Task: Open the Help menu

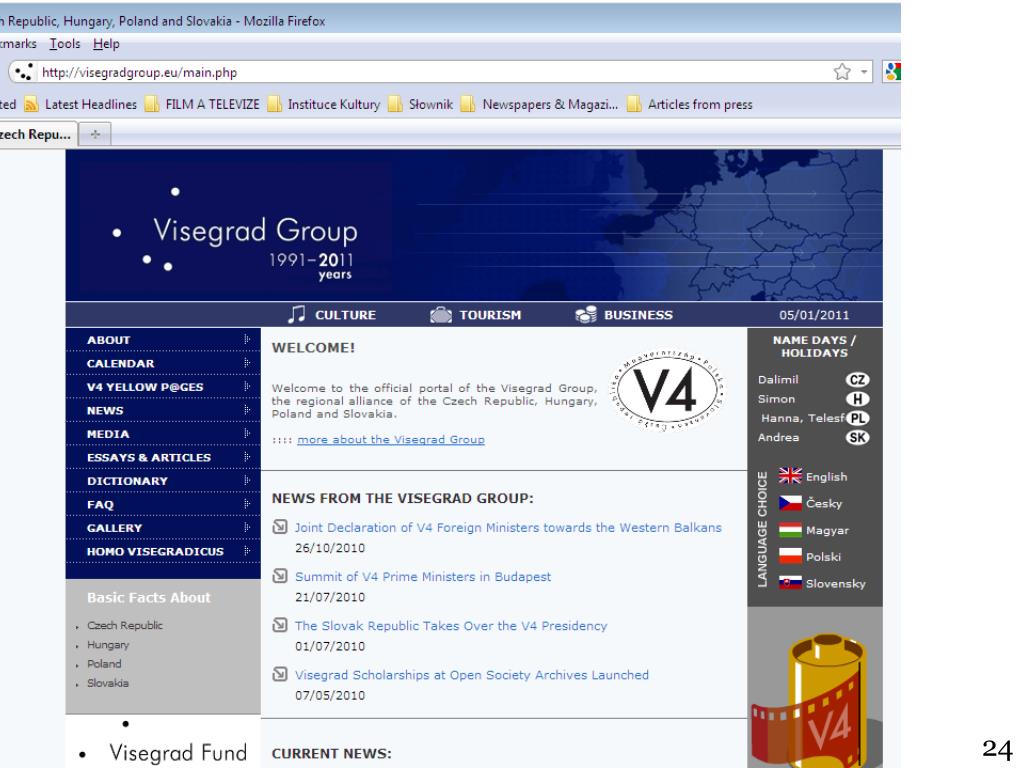Action: point(106,44)
